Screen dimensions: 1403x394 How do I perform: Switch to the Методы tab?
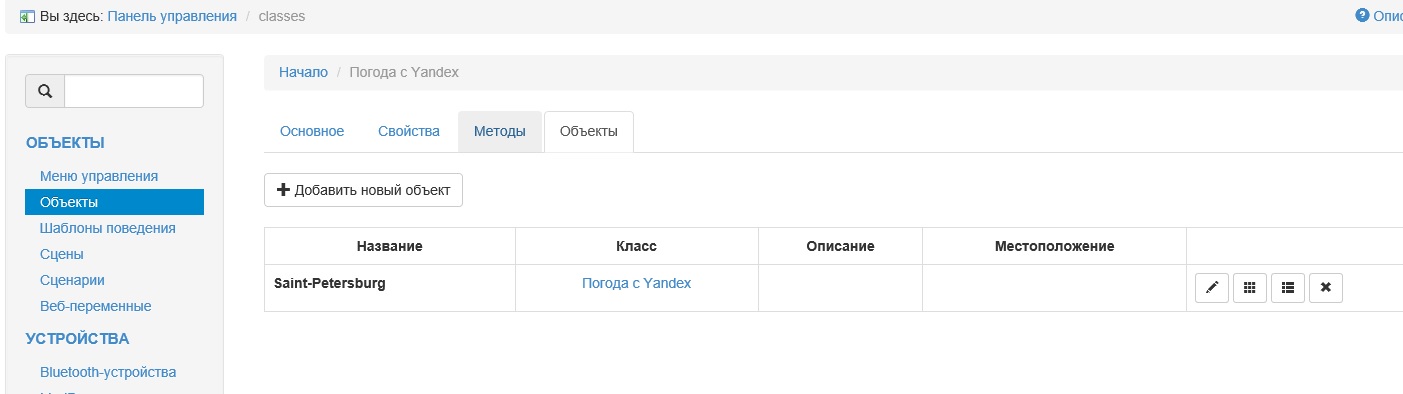(x=500, y=132)
